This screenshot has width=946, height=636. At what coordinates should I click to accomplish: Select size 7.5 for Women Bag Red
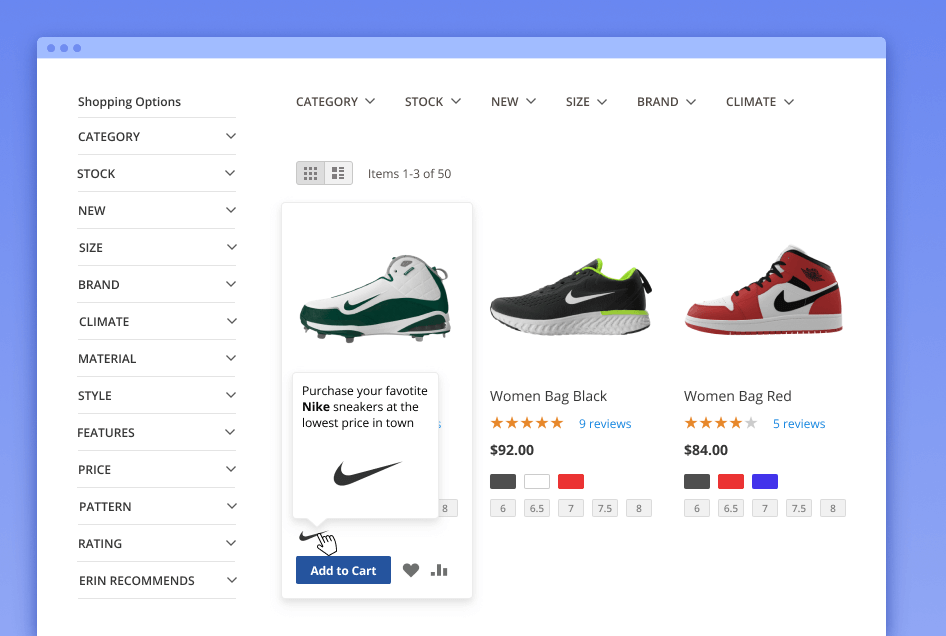tap(798, 508)
